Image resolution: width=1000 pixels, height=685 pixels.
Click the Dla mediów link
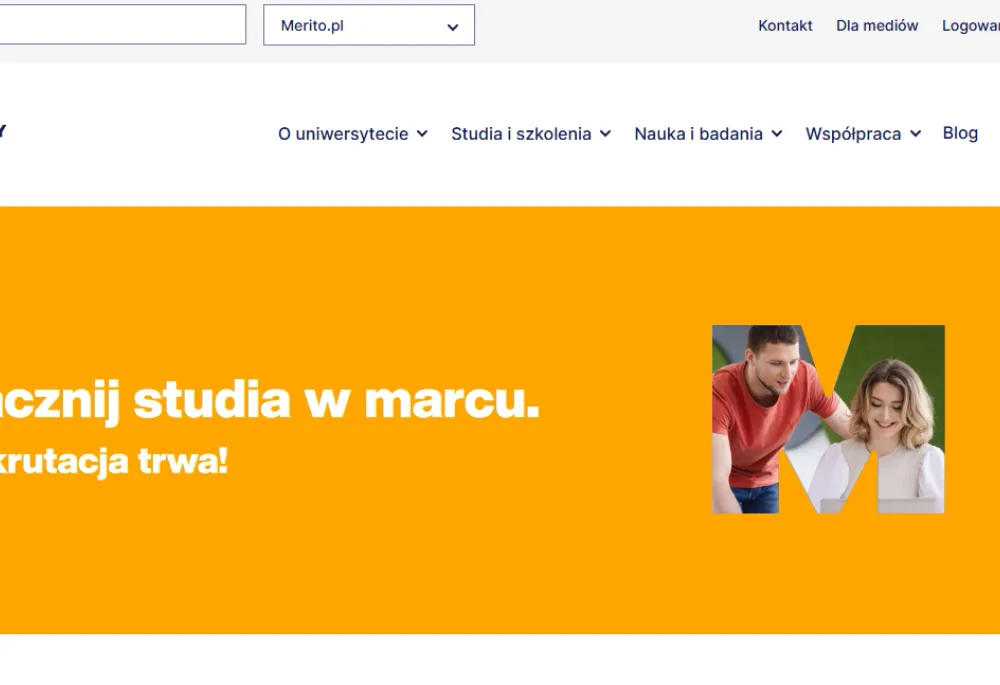click(877, 25)
